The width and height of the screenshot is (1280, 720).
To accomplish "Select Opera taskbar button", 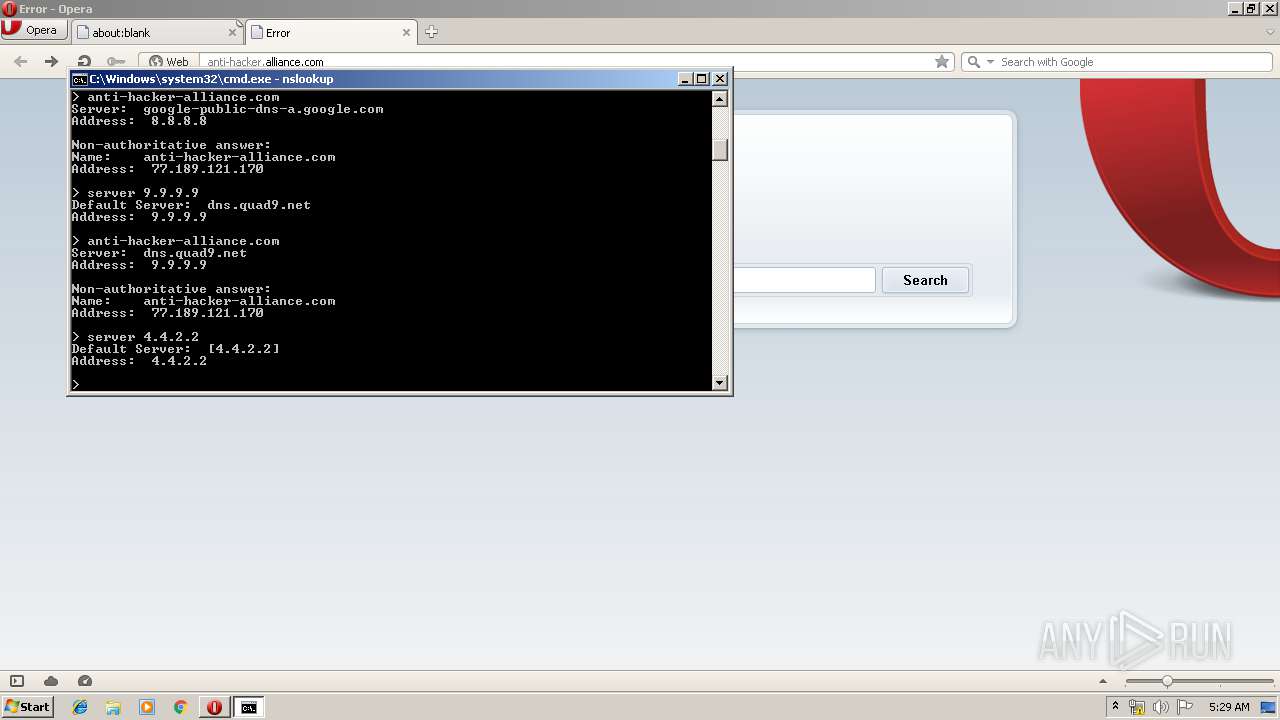I will (214, 707).
